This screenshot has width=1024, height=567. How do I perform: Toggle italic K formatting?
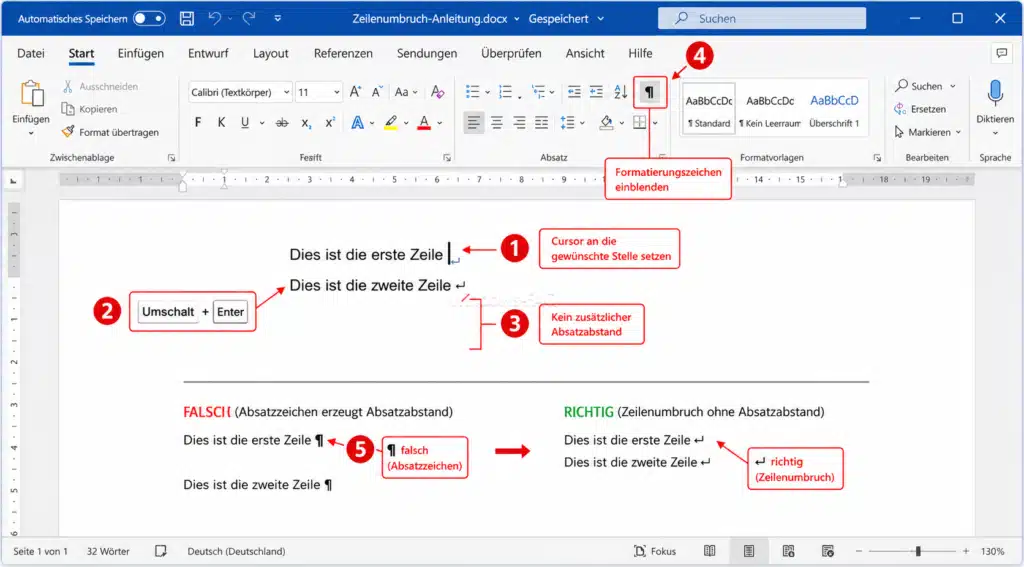pos(221,122)
